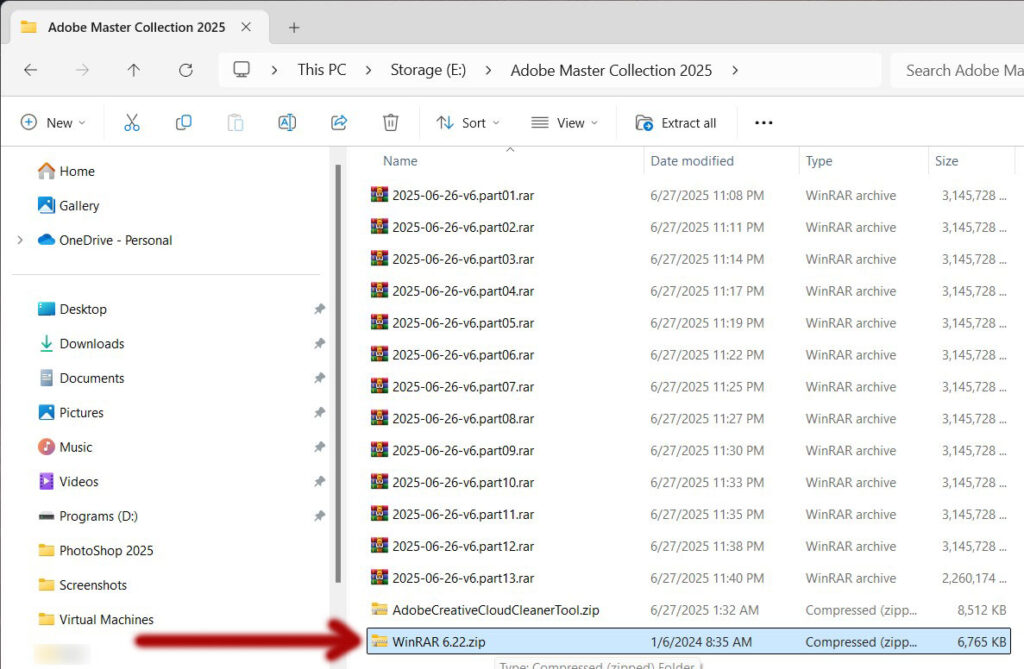Go up one folder level
The height and width of the screenshot is (669, 1024).
134,70
